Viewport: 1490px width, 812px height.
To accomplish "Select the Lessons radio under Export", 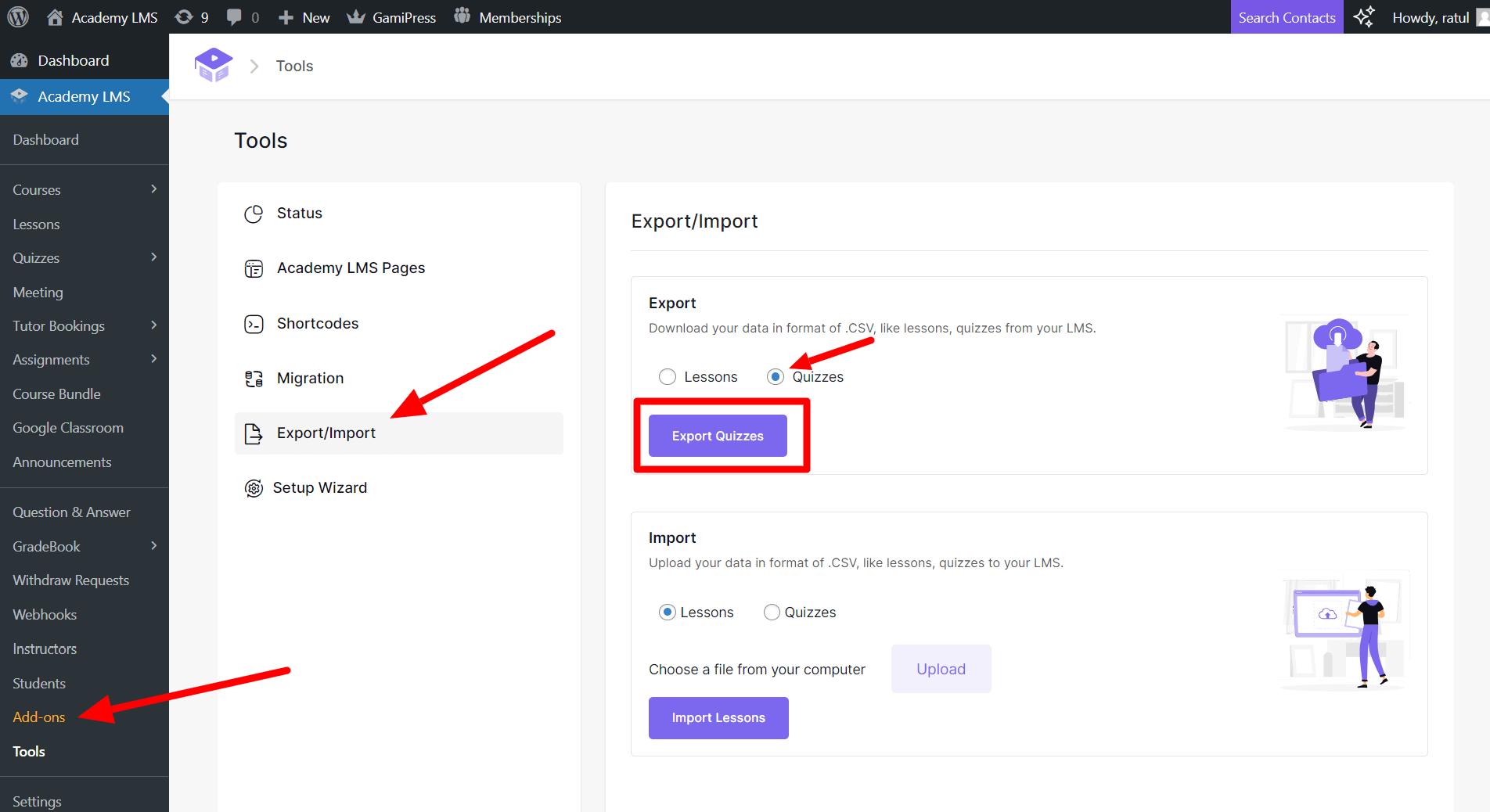I will pos(668,376).
